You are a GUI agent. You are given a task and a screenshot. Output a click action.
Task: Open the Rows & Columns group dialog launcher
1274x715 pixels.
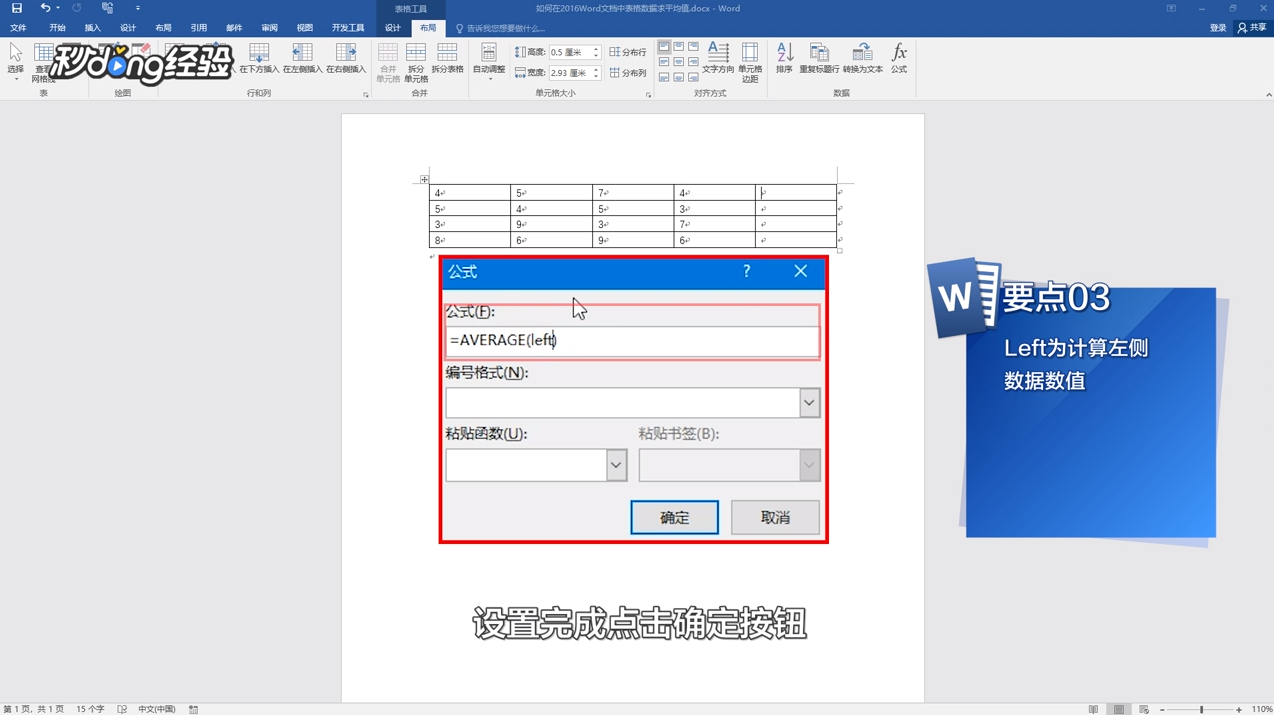coord(366,95)
